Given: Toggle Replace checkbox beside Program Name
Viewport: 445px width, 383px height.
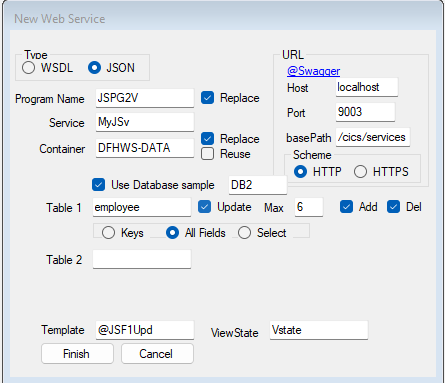Looking at the screenshot, I should tap(207, 98).
